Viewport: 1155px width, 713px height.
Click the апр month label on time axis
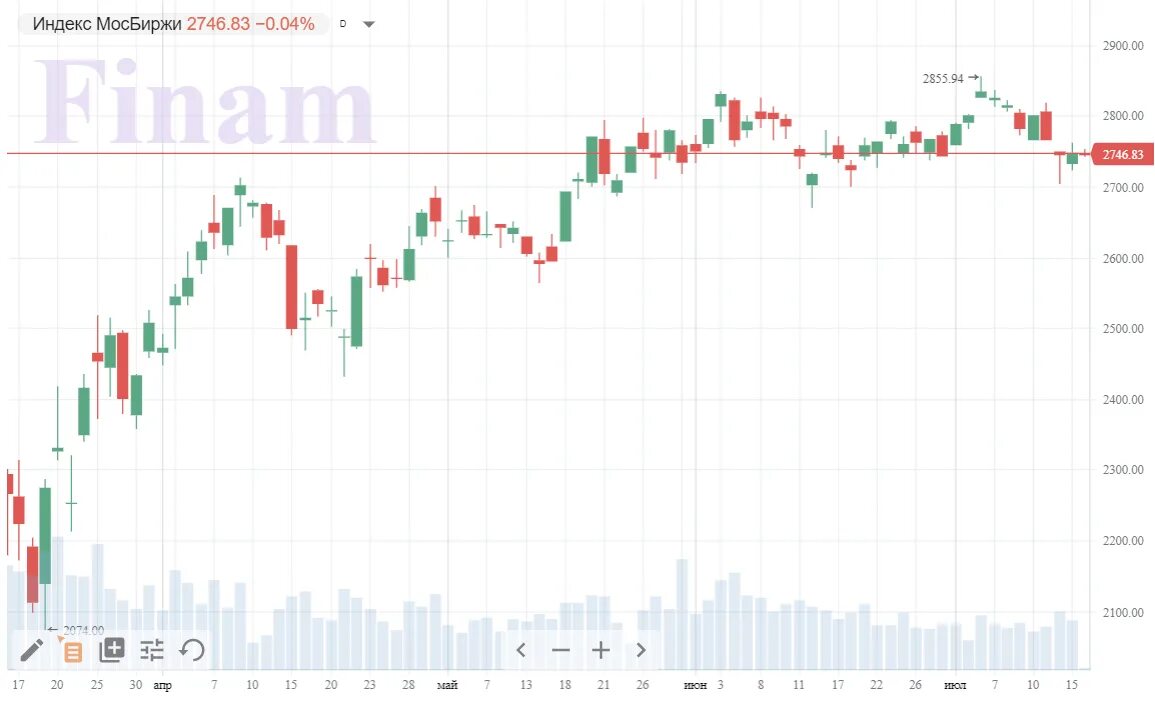pos(162,685)
